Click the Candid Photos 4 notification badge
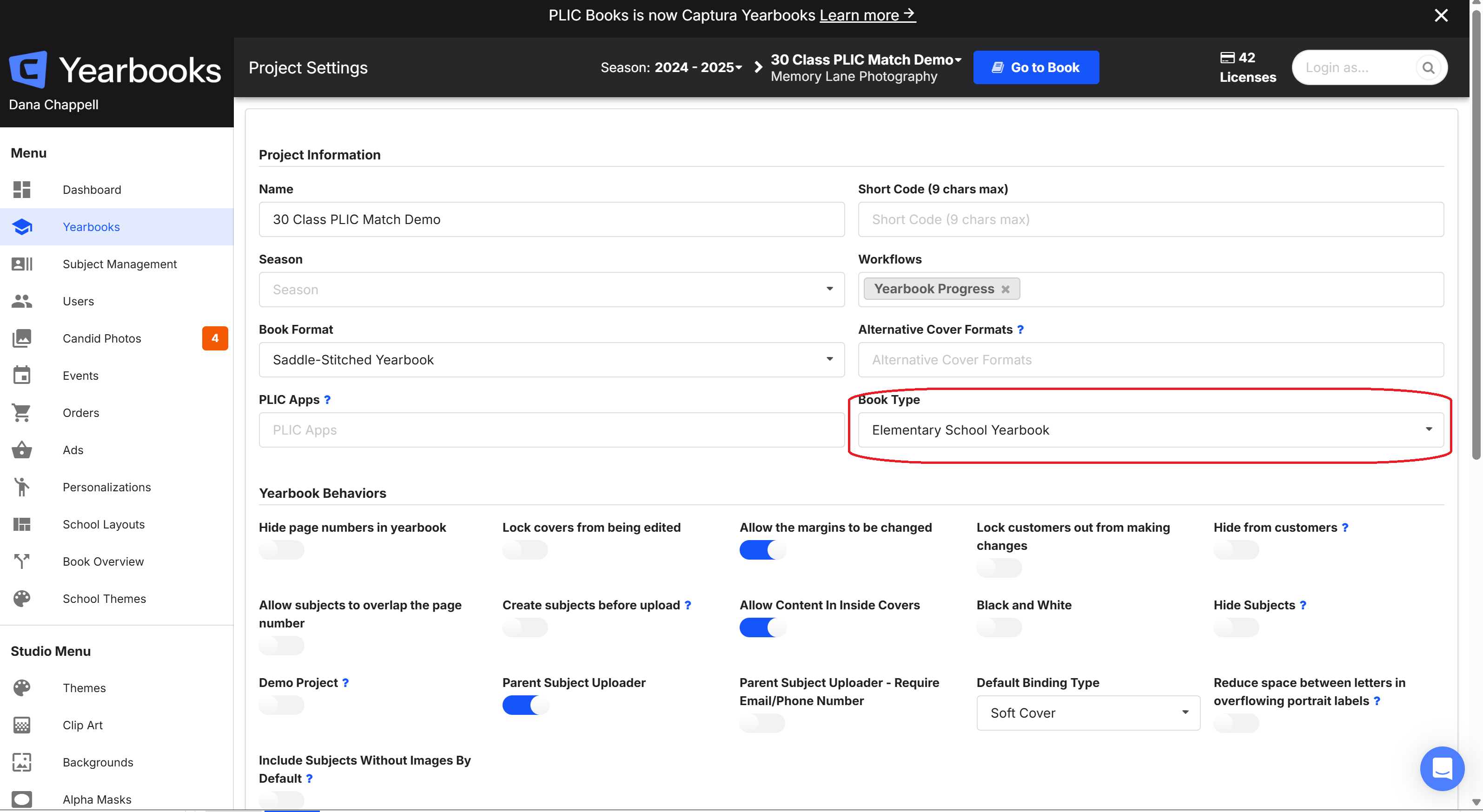Screen dimensions: 1483x812 (215, 338)
